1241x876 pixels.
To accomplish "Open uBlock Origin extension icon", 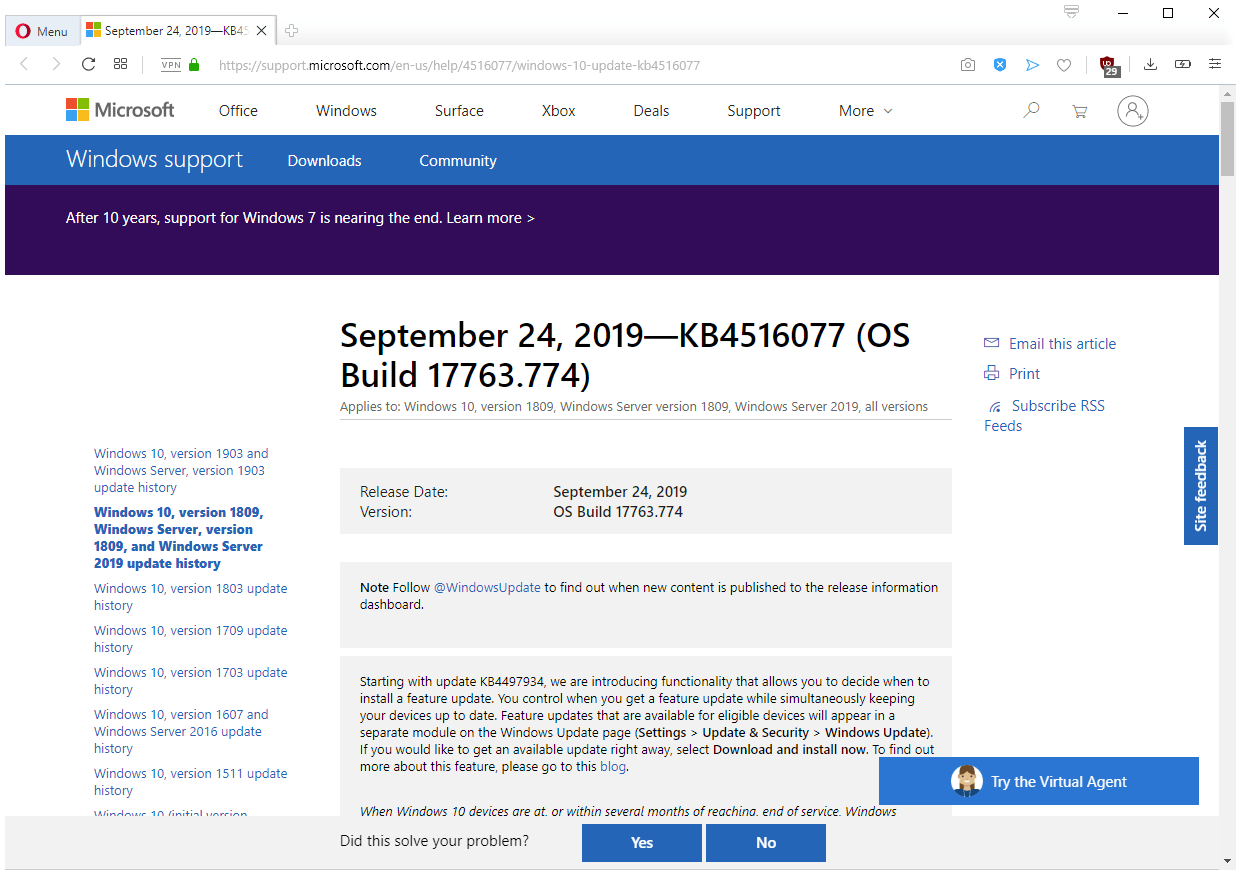I will (1109, 65).
